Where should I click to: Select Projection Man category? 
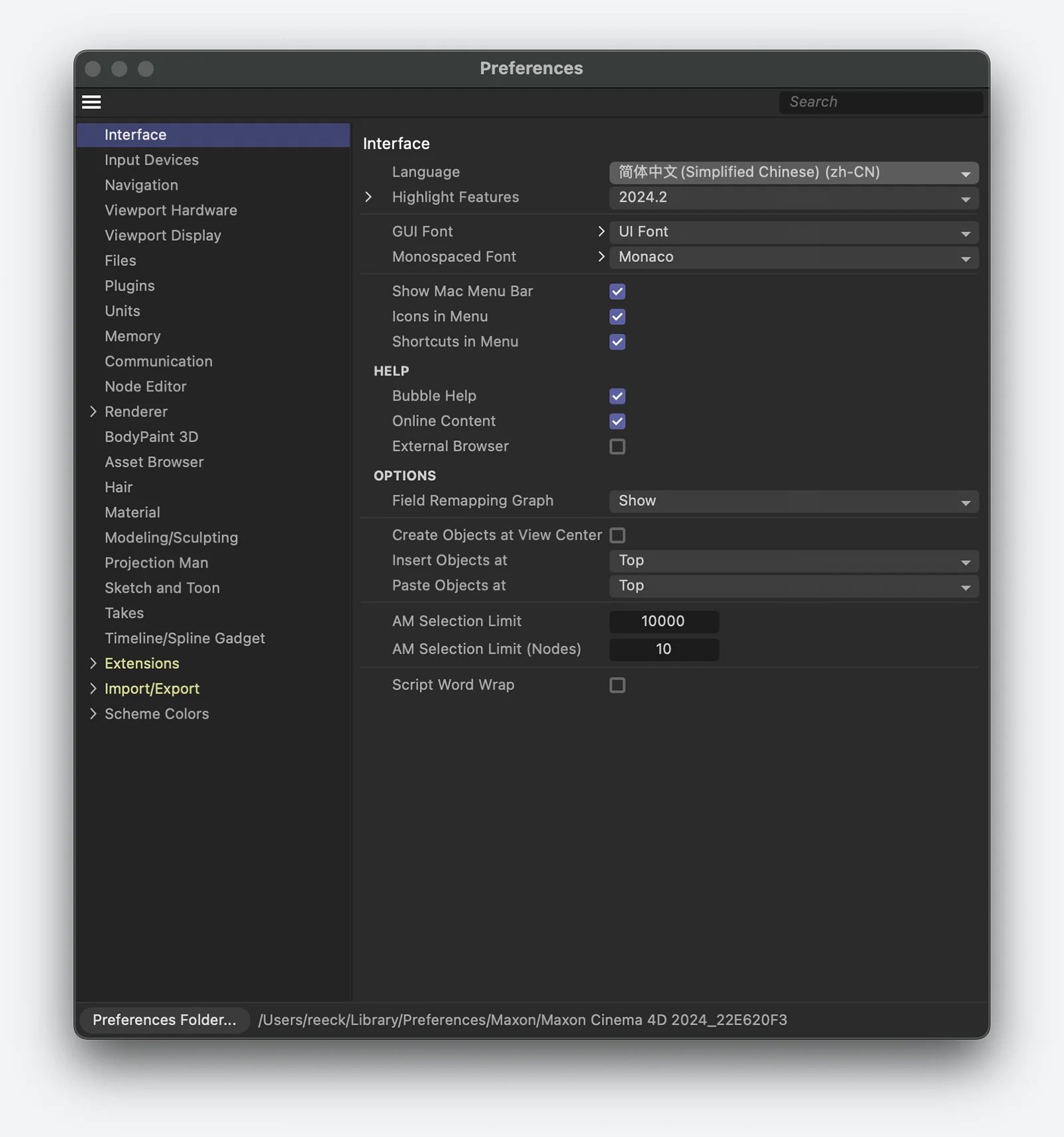[x=156, y=563]
